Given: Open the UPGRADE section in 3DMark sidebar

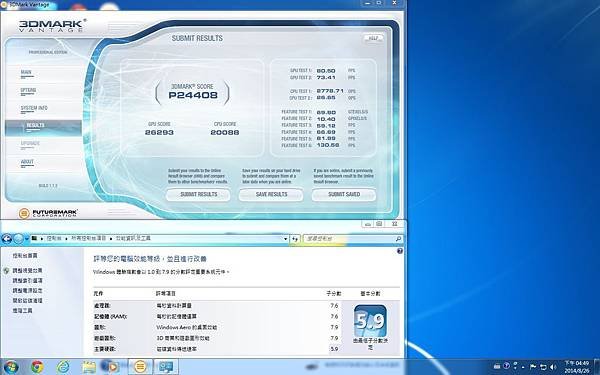Looking at the screenshot, I should click(30, 143).
